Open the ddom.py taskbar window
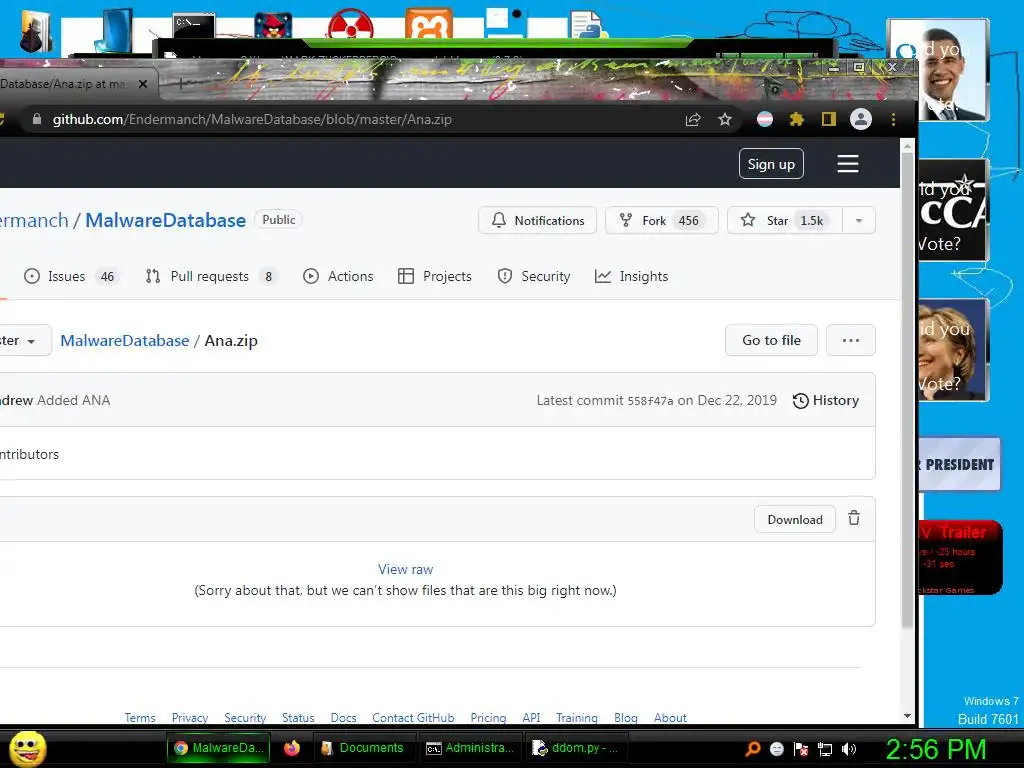 click(576, 748)
